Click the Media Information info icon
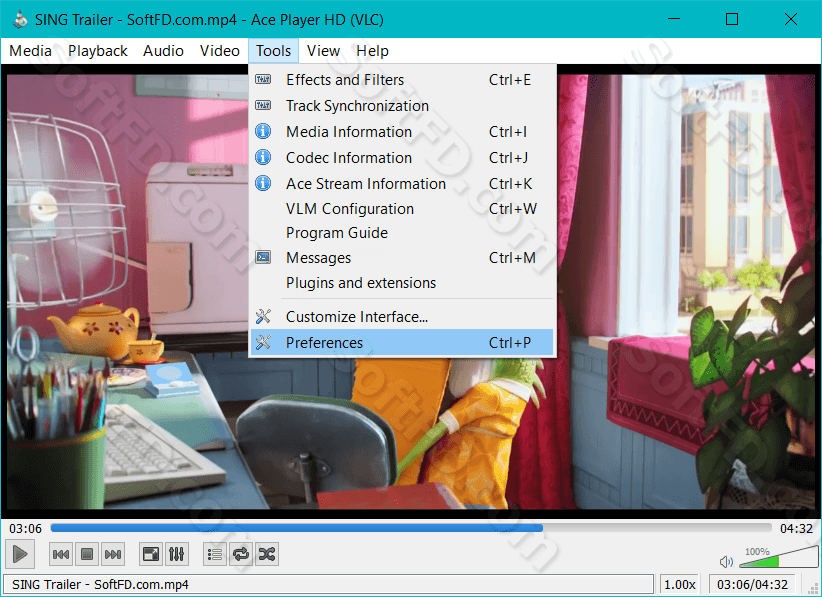 click(263, 131)
